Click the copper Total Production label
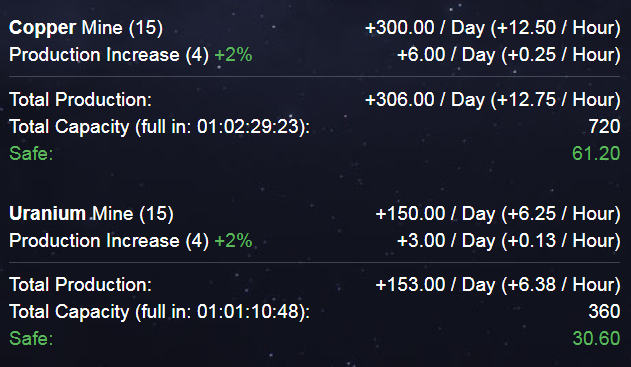 [80, 99]
